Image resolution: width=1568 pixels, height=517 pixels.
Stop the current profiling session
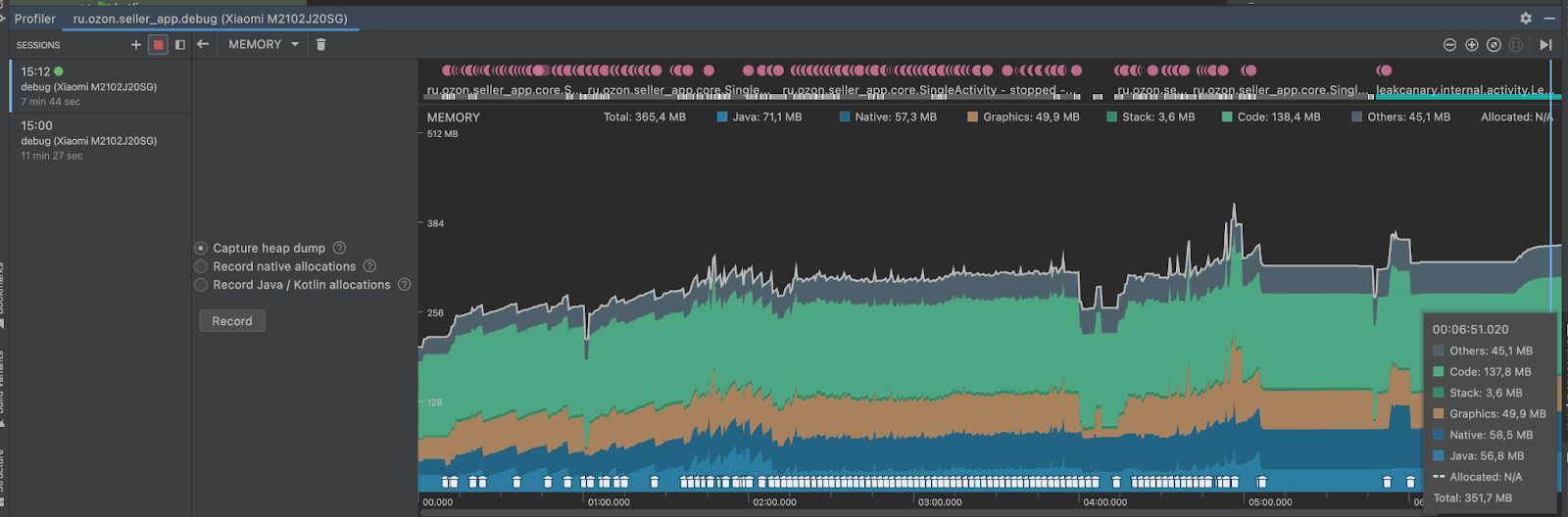click(x=158, y=45)
